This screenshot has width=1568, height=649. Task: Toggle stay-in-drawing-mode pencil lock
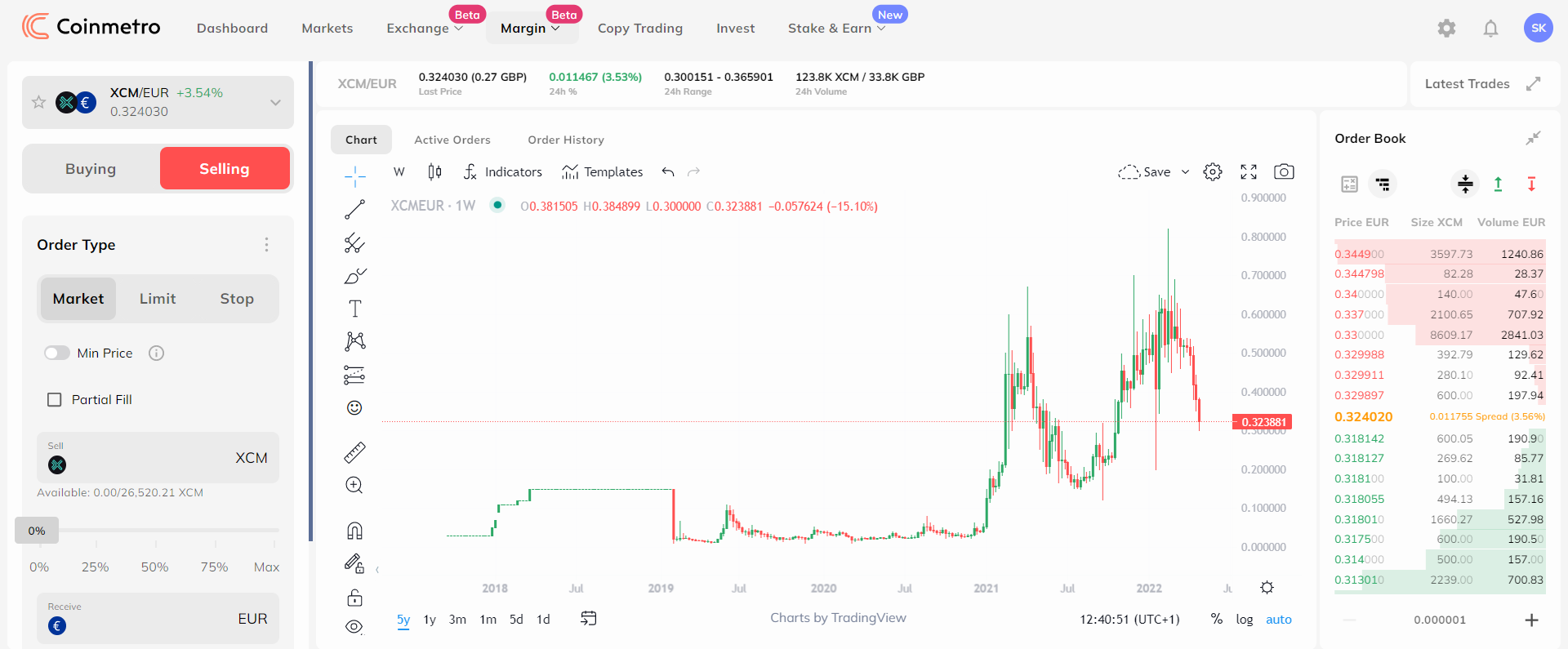point(354,563)
